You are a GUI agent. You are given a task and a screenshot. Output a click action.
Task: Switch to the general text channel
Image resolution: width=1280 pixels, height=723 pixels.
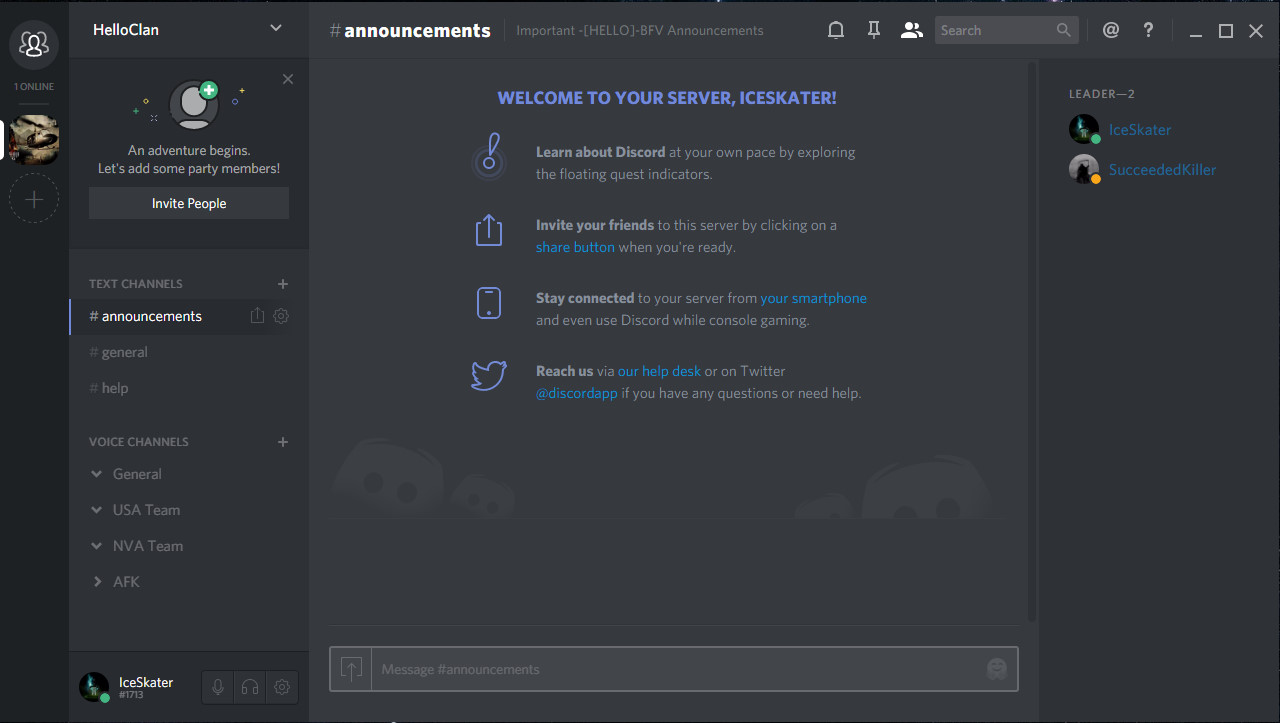pos(124,352)
